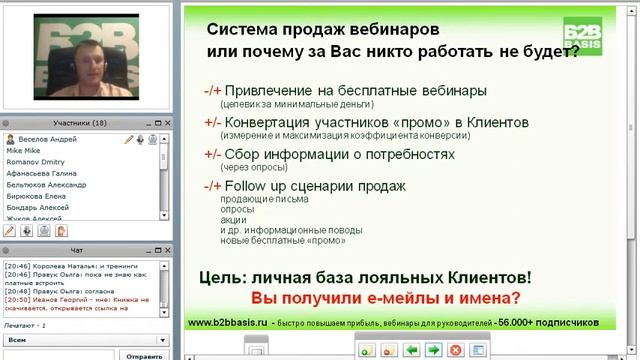Screen dimensions: 640x360
Task: Select participant Бельтюков Александр
Action: pyautogui.click(x=46, y=185)
